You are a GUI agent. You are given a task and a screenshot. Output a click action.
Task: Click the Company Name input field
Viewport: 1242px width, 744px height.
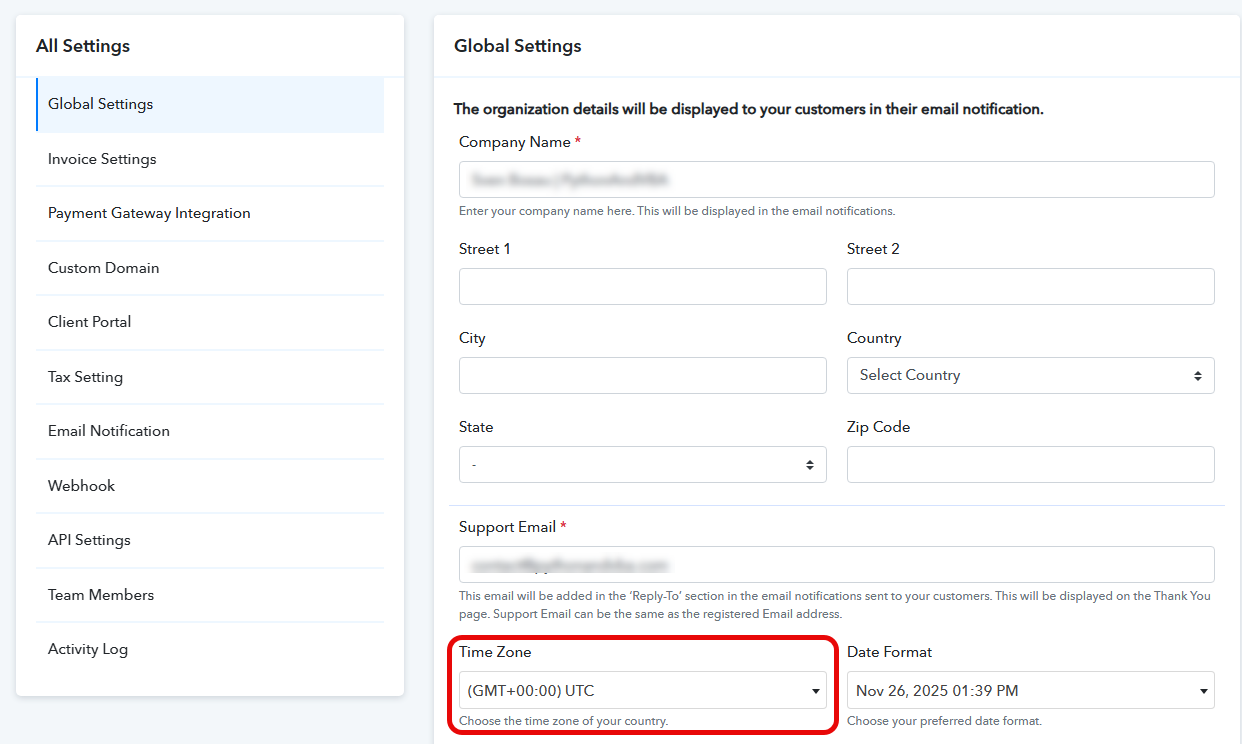(x=836, y=180)
